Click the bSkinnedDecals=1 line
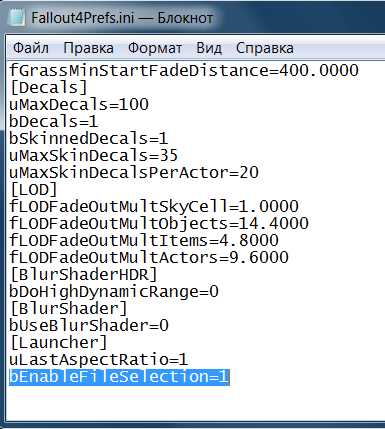The height and width of the screenshot is (429, 385). click(88, 139)
